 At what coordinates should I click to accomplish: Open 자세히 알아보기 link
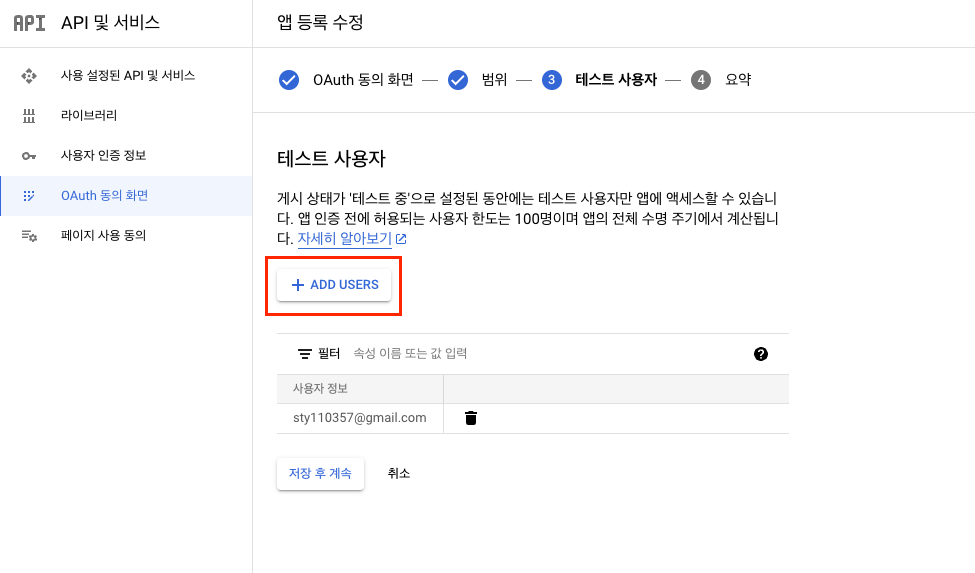[344, 239]
